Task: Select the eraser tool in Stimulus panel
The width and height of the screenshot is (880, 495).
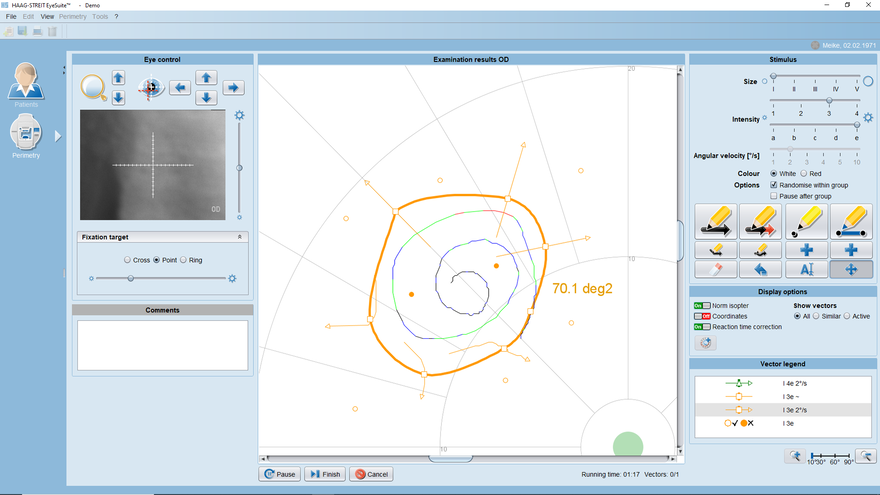Action: (x=714, y=269)
